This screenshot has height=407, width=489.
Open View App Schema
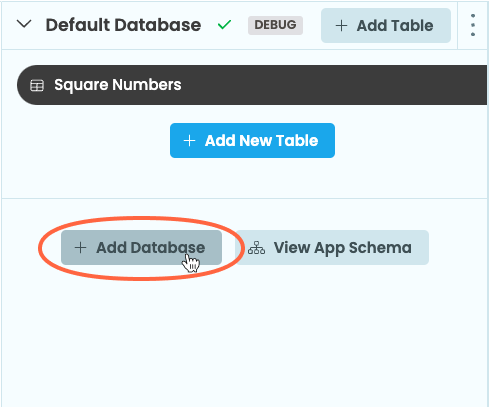[x=332, y=248]
